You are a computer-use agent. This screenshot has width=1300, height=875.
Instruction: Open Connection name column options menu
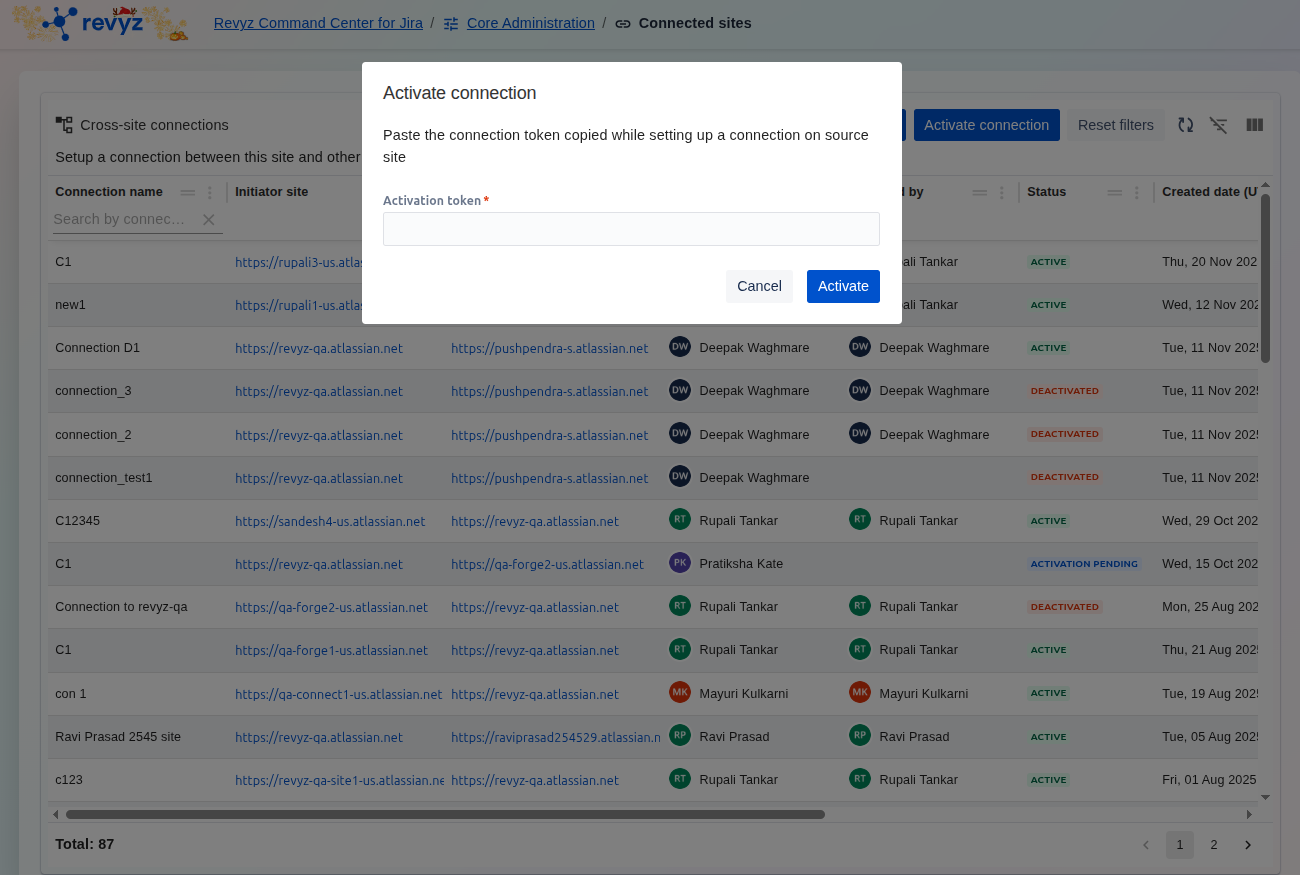(210, 192)
